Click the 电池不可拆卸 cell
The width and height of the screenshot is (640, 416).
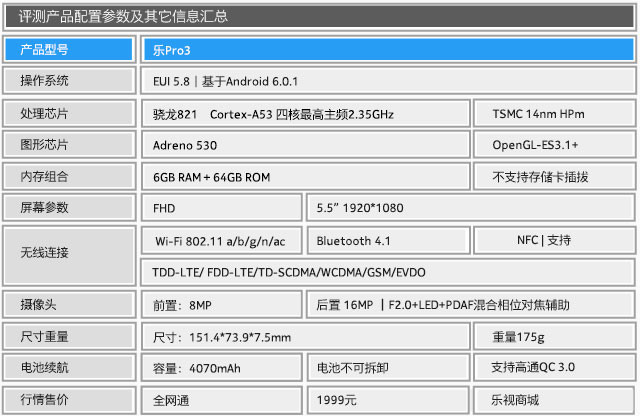coord(388,368)
